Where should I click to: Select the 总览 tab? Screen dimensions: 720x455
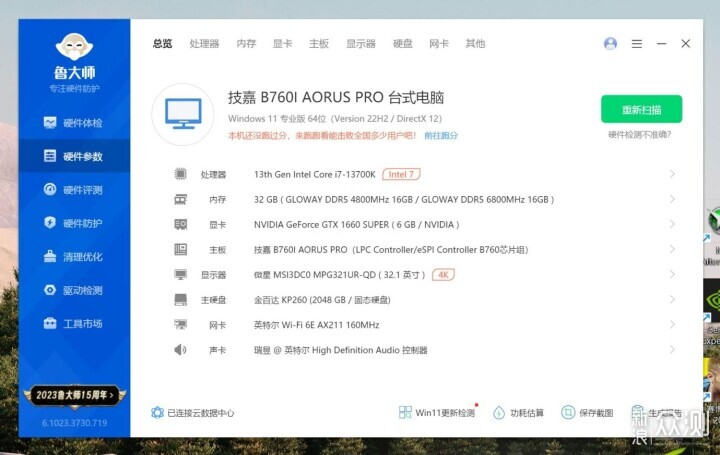[163, 44]
